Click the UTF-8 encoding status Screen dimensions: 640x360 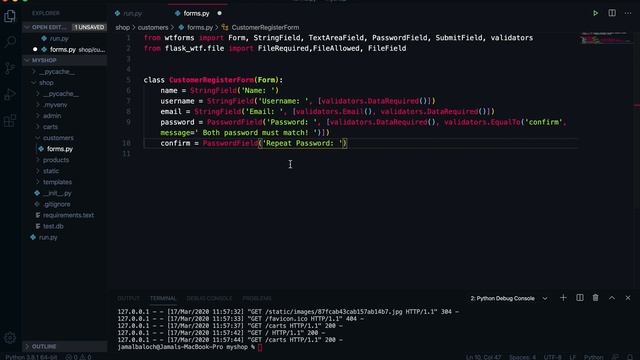click(x=552, y=357)
